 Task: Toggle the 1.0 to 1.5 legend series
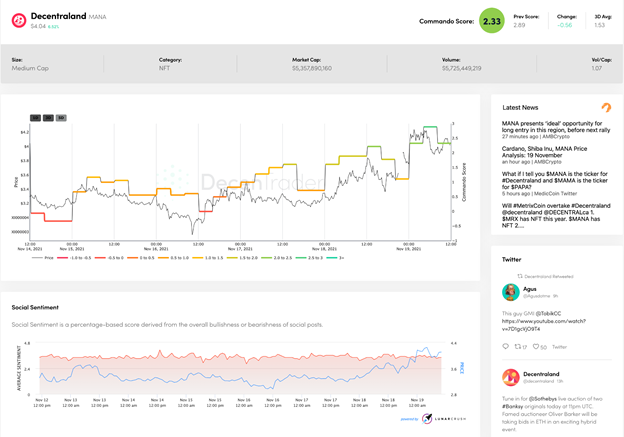click(208, 258)
